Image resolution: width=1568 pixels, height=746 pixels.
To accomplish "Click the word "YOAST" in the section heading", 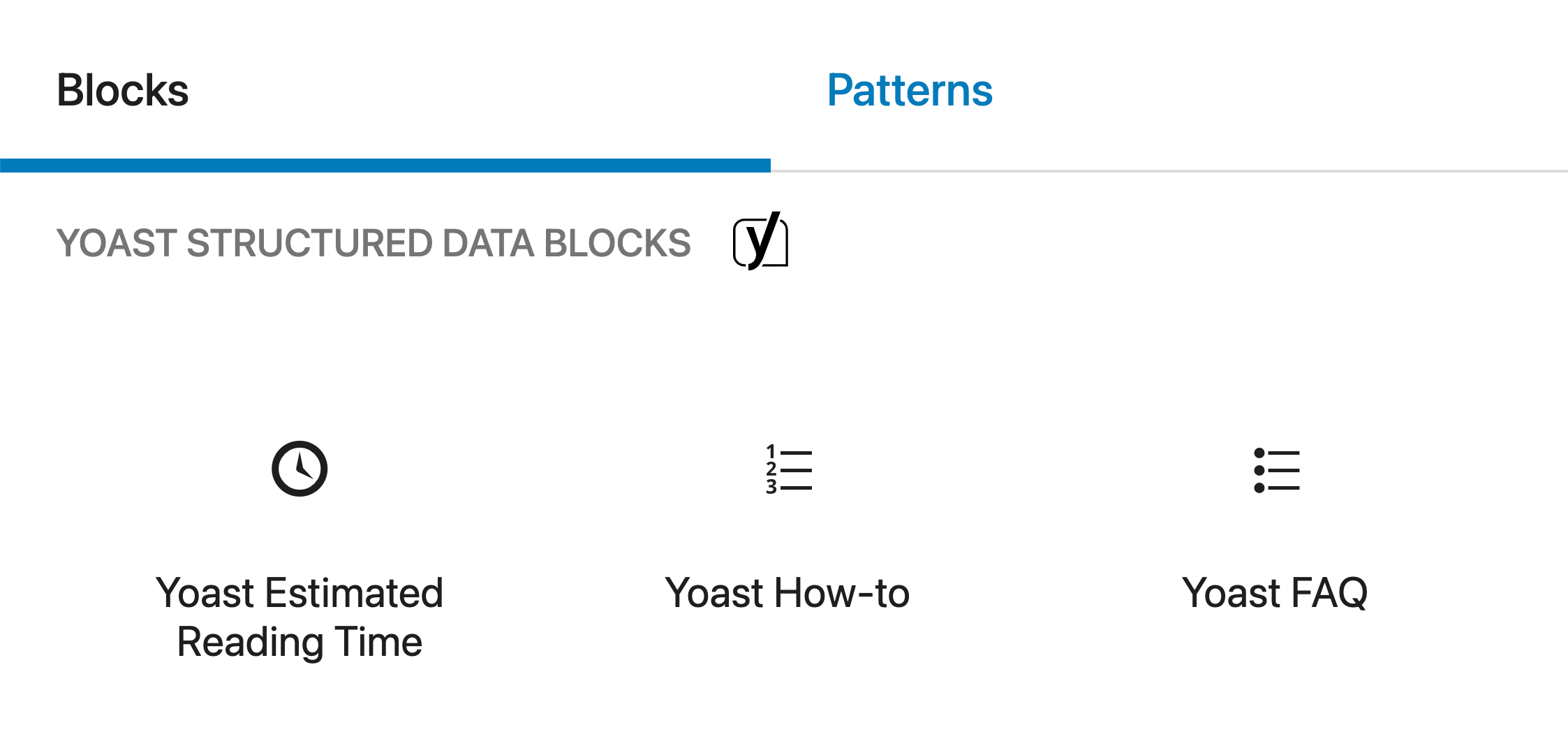I will pos(117,243).
